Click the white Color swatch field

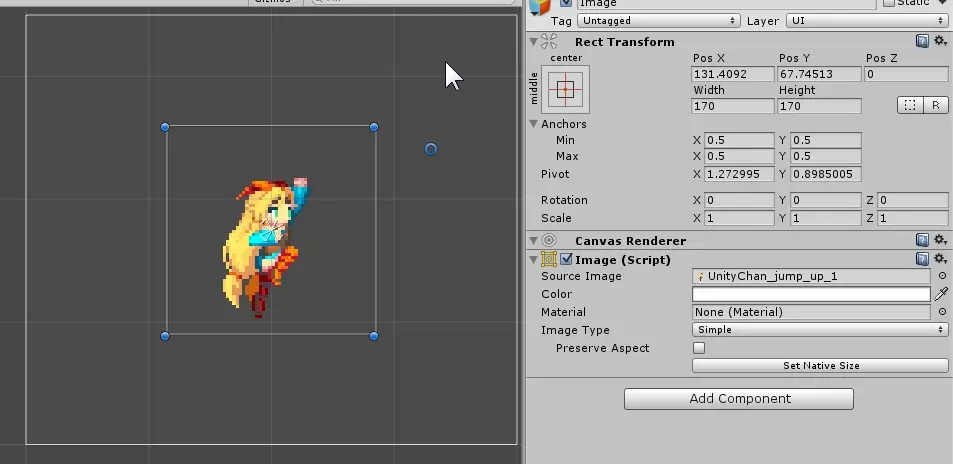811,294
